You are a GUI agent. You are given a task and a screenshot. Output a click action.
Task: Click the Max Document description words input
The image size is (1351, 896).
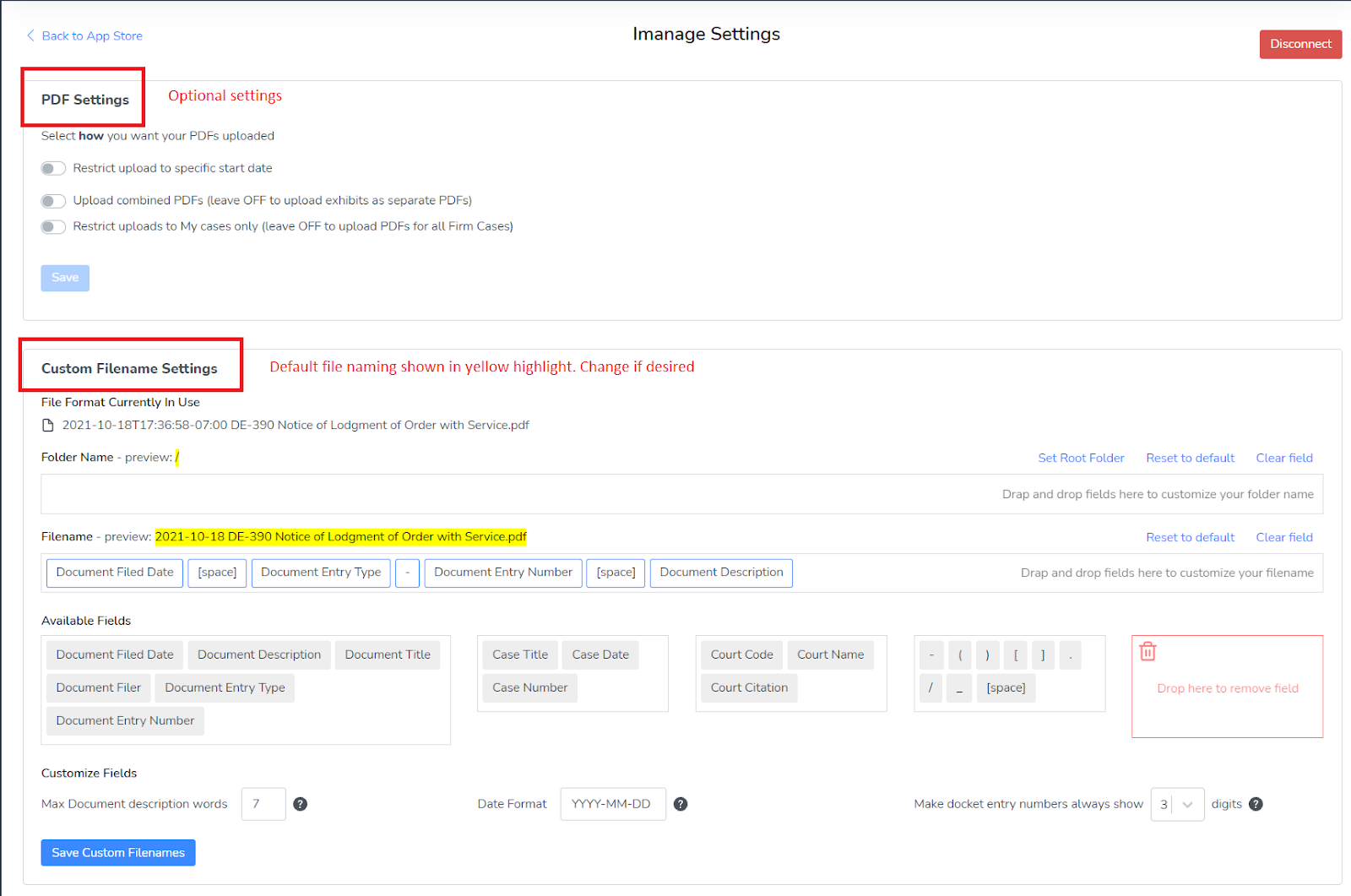click(263, 804)
